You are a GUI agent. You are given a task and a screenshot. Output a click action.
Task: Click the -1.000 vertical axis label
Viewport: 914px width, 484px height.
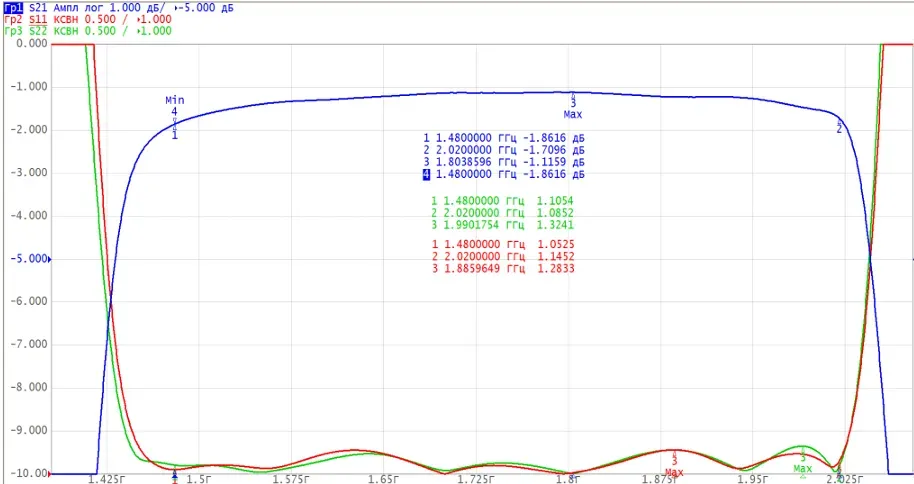(29, 87)
